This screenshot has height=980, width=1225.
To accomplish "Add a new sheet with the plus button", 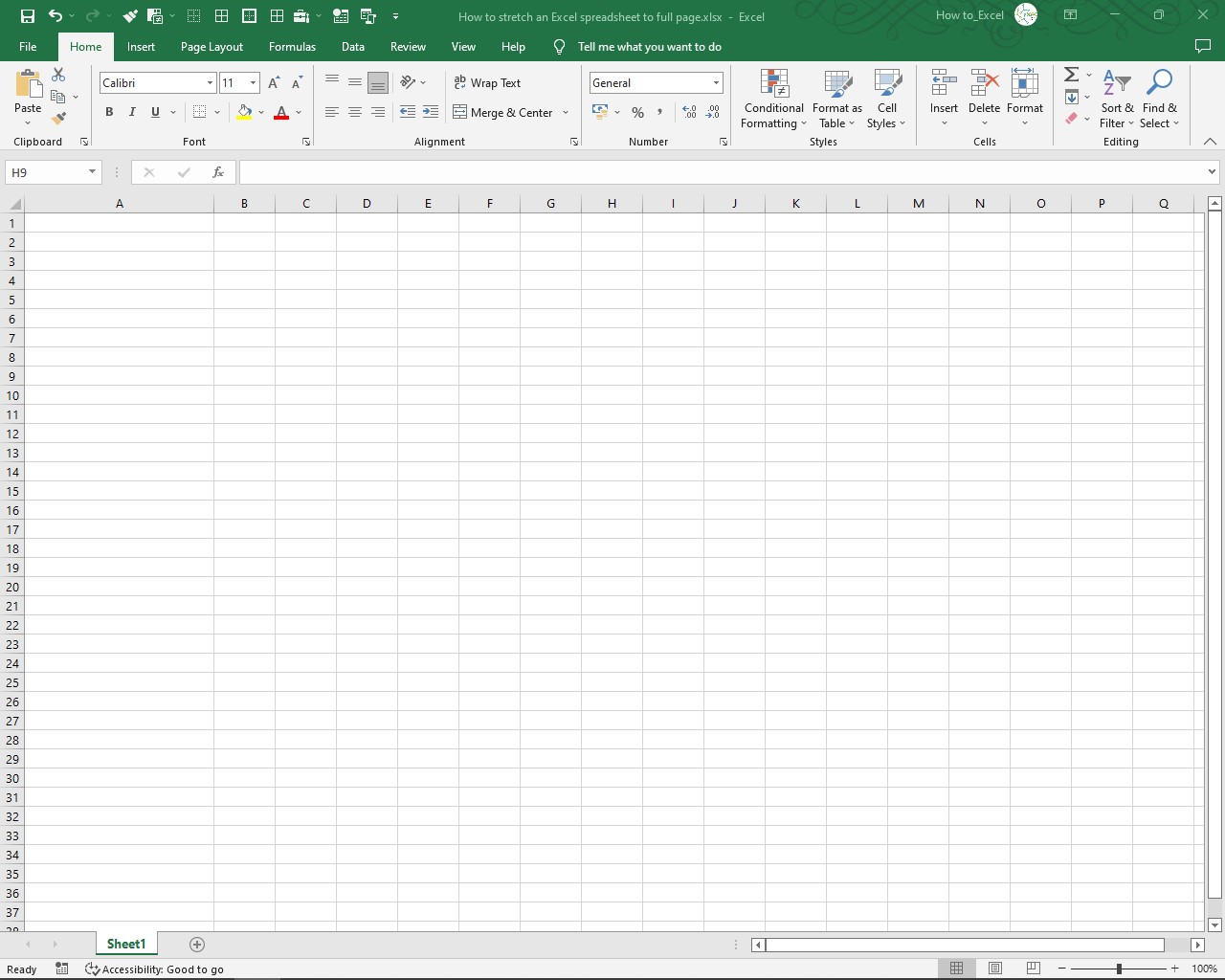I will [197, 944].
